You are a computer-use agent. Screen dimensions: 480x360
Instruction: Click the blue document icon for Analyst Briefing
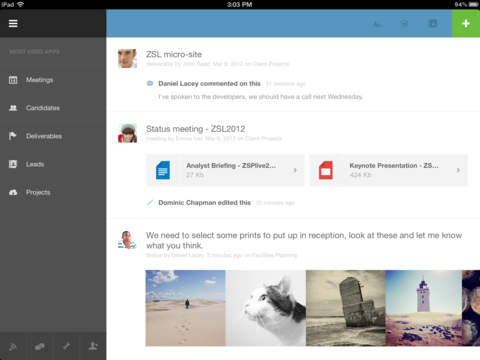(163, 170)
